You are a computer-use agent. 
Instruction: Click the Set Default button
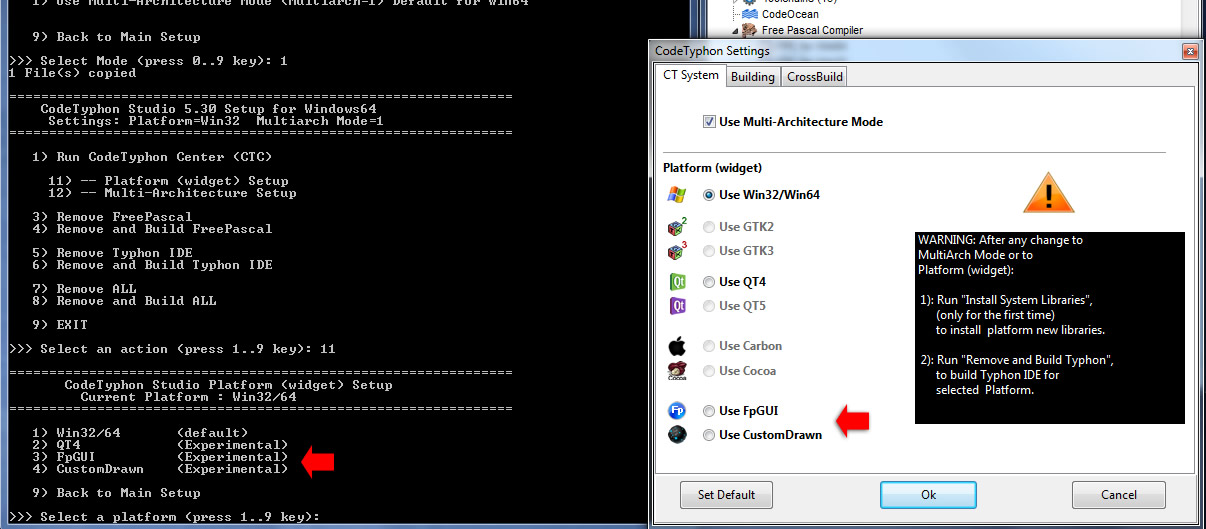(x=727, y=495)
